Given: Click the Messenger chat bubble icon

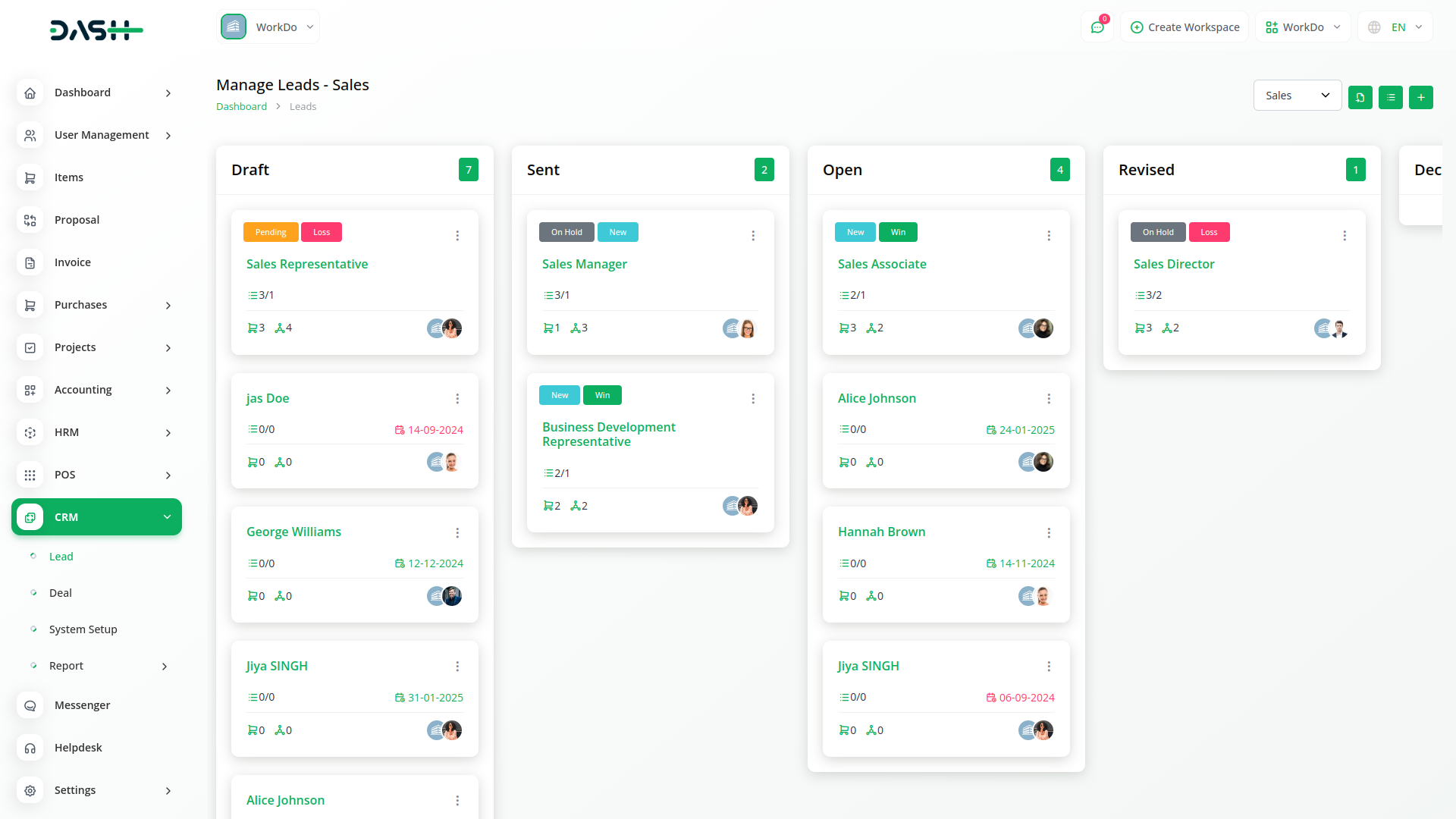Looking at the screenshot, I should point(30,705).
